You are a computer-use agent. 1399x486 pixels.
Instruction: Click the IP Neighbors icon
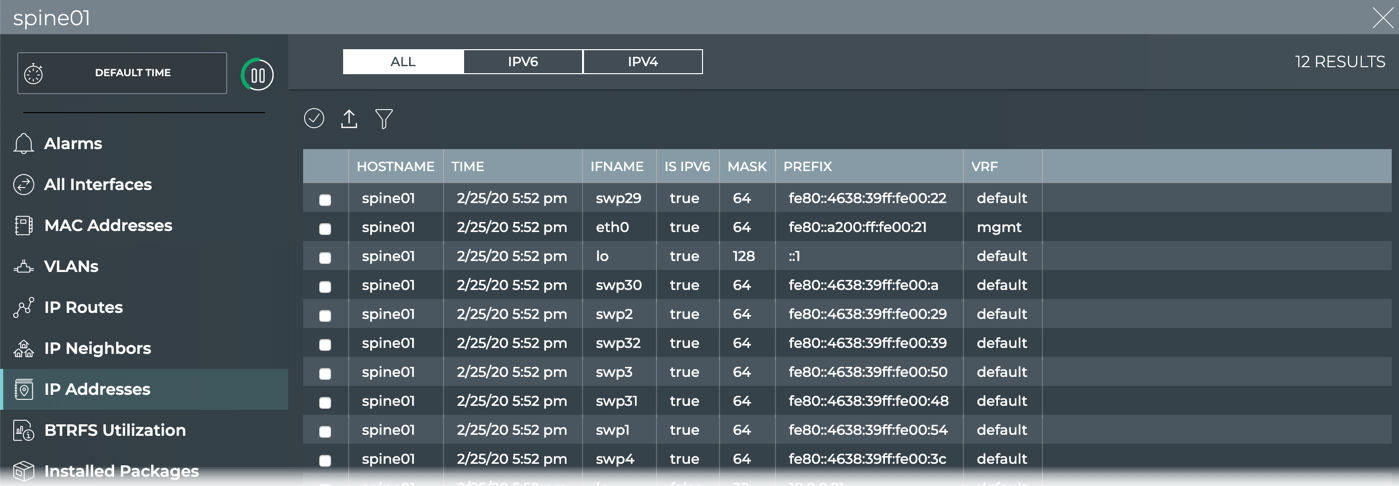click(24, 349)
